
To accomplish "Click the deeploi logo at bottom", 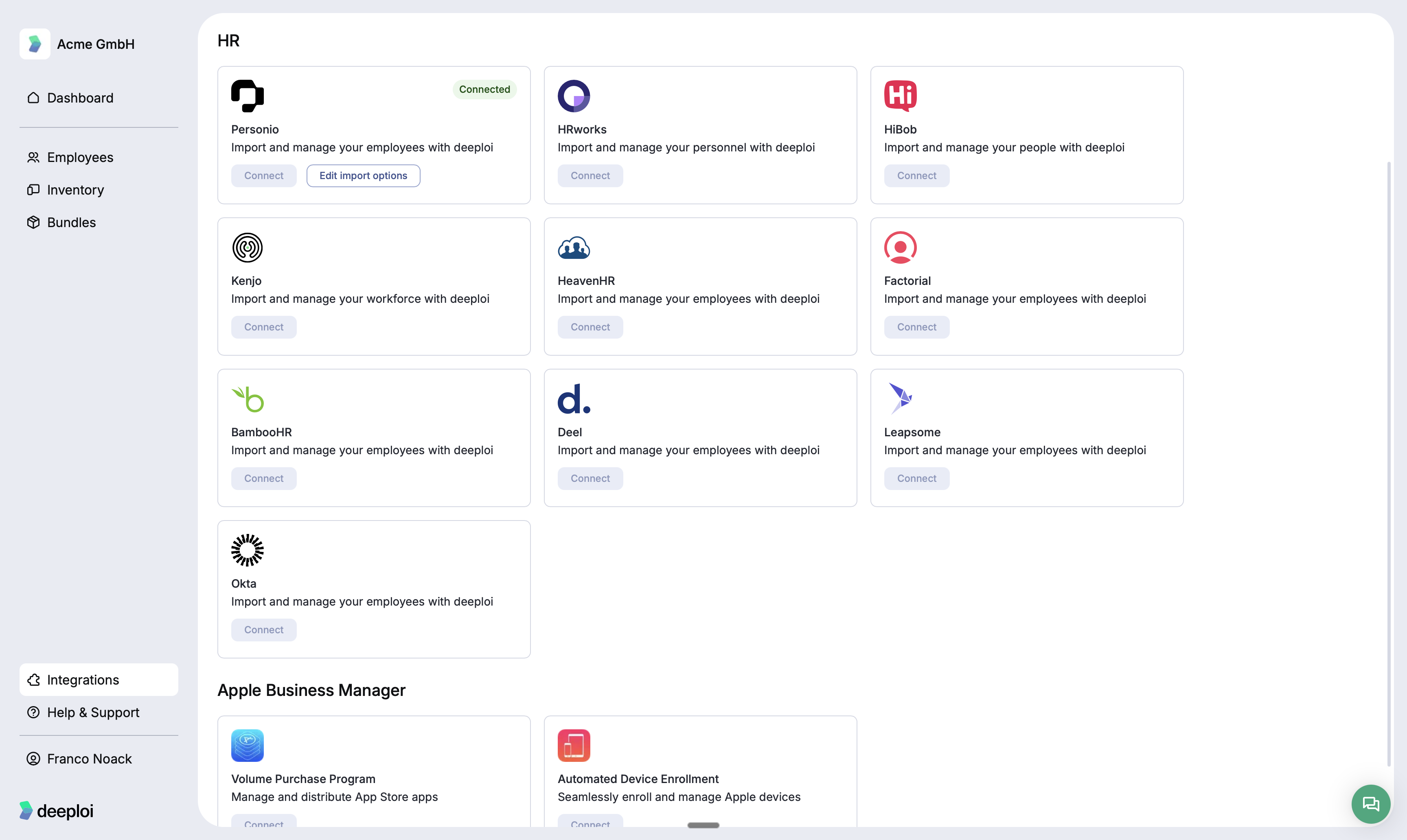I will (x=56, y=811).
